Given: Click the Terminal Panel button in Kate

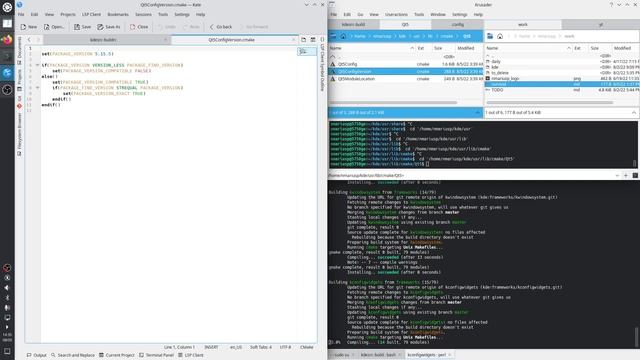Looking at the screenshot, I should (x=156, y=355).
